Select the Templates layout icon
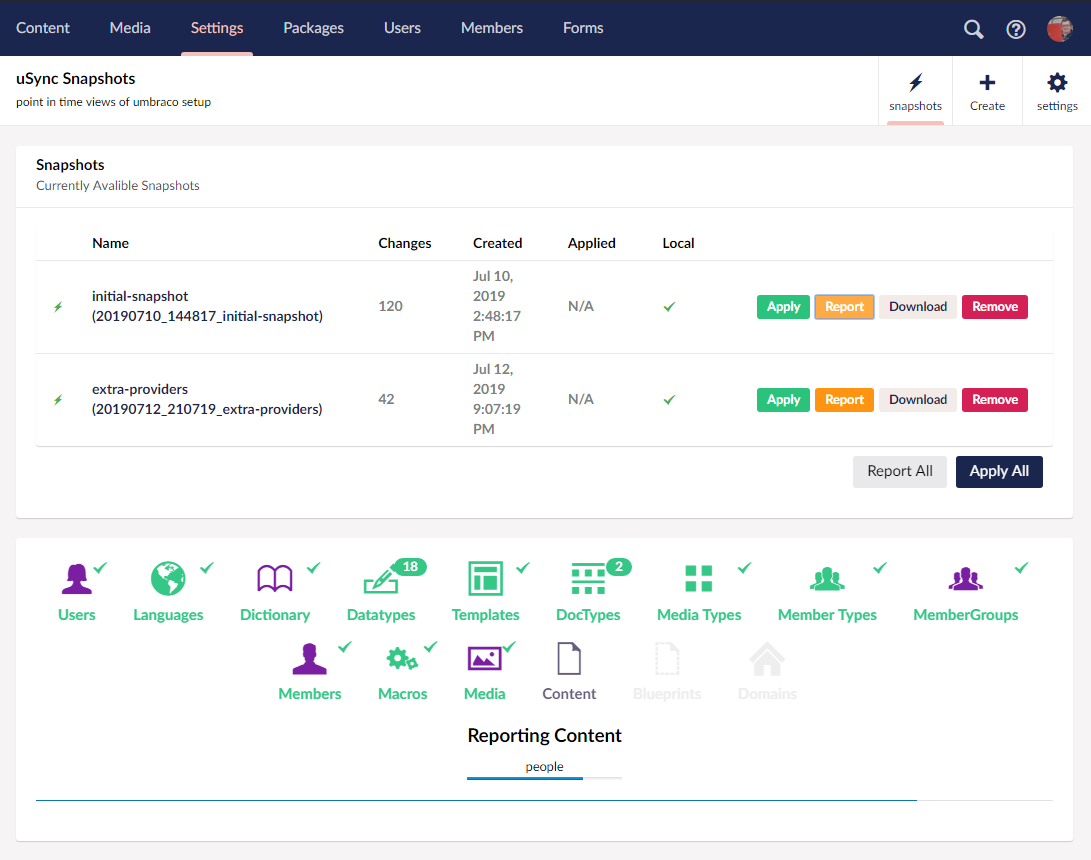Image resolution: width=1091 pixels, height=860 pixels. (x=486, y=578)
